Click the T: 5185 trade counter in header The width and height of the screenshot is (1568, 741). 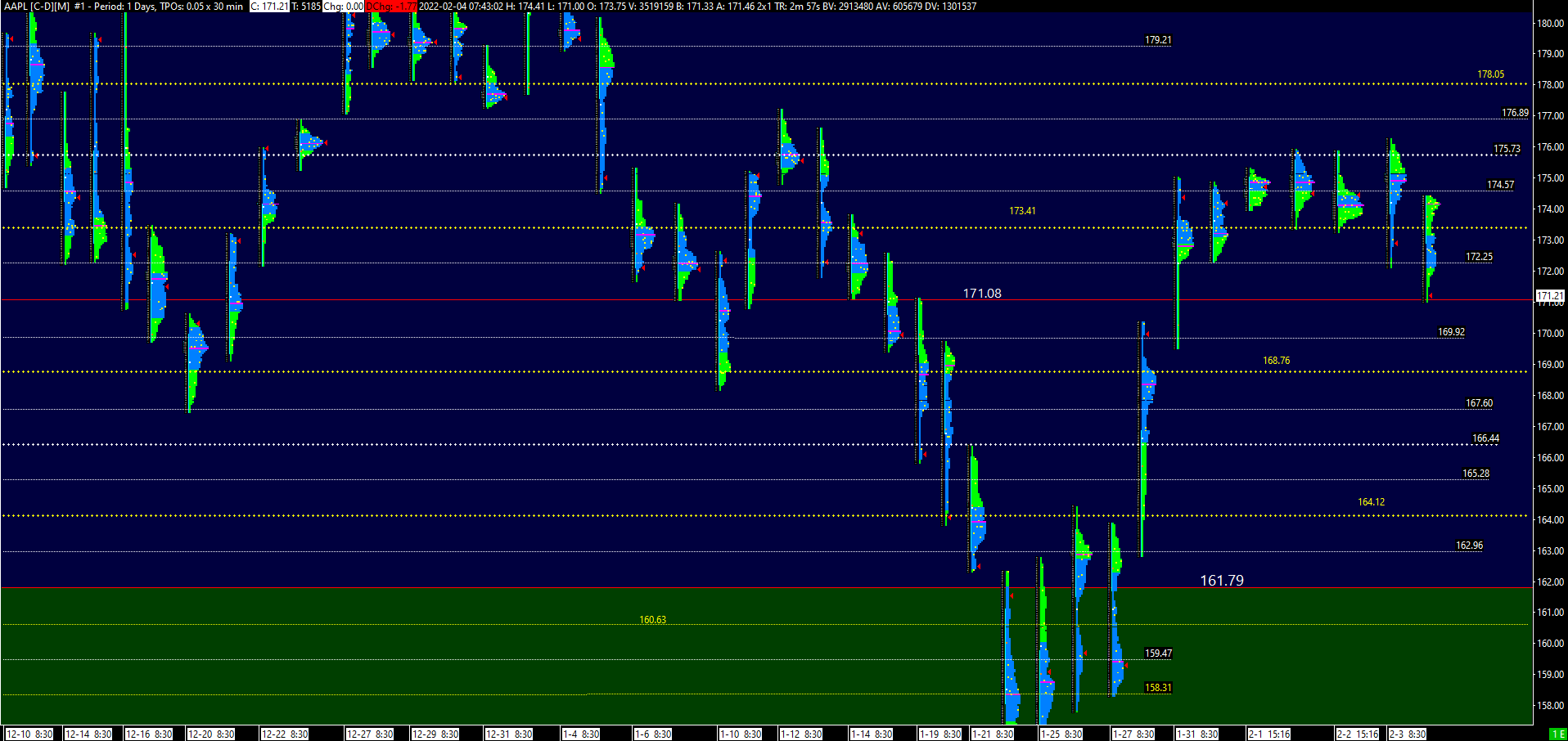pyautogui.click(x=308, y=6)
